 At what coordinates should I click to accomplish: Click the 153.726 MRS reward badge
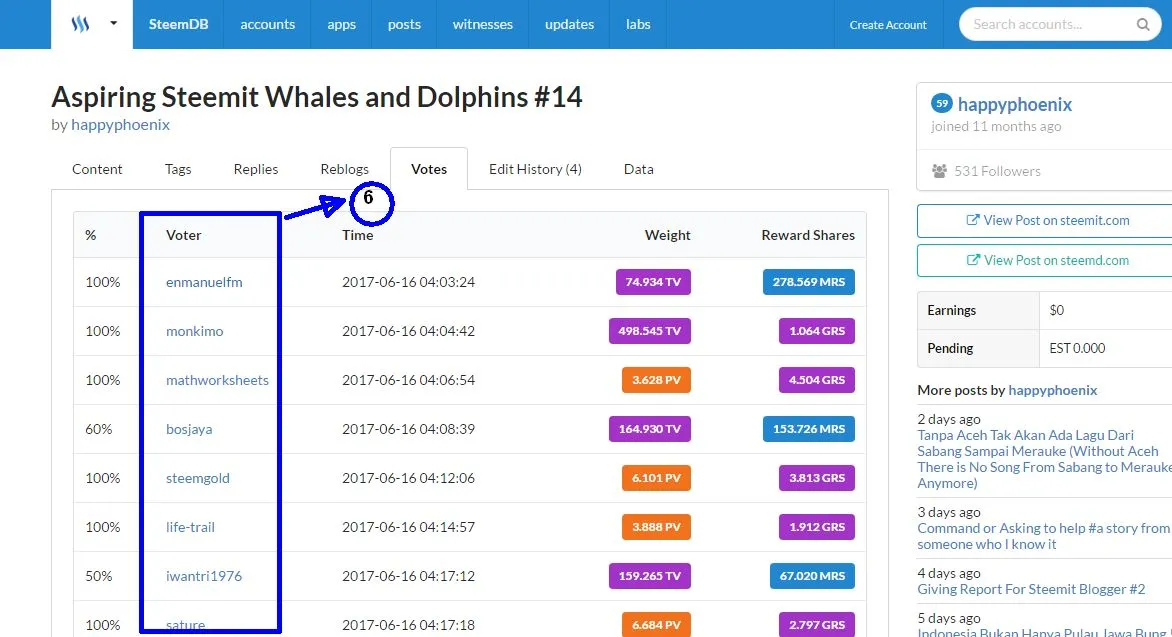coord(809,429)
